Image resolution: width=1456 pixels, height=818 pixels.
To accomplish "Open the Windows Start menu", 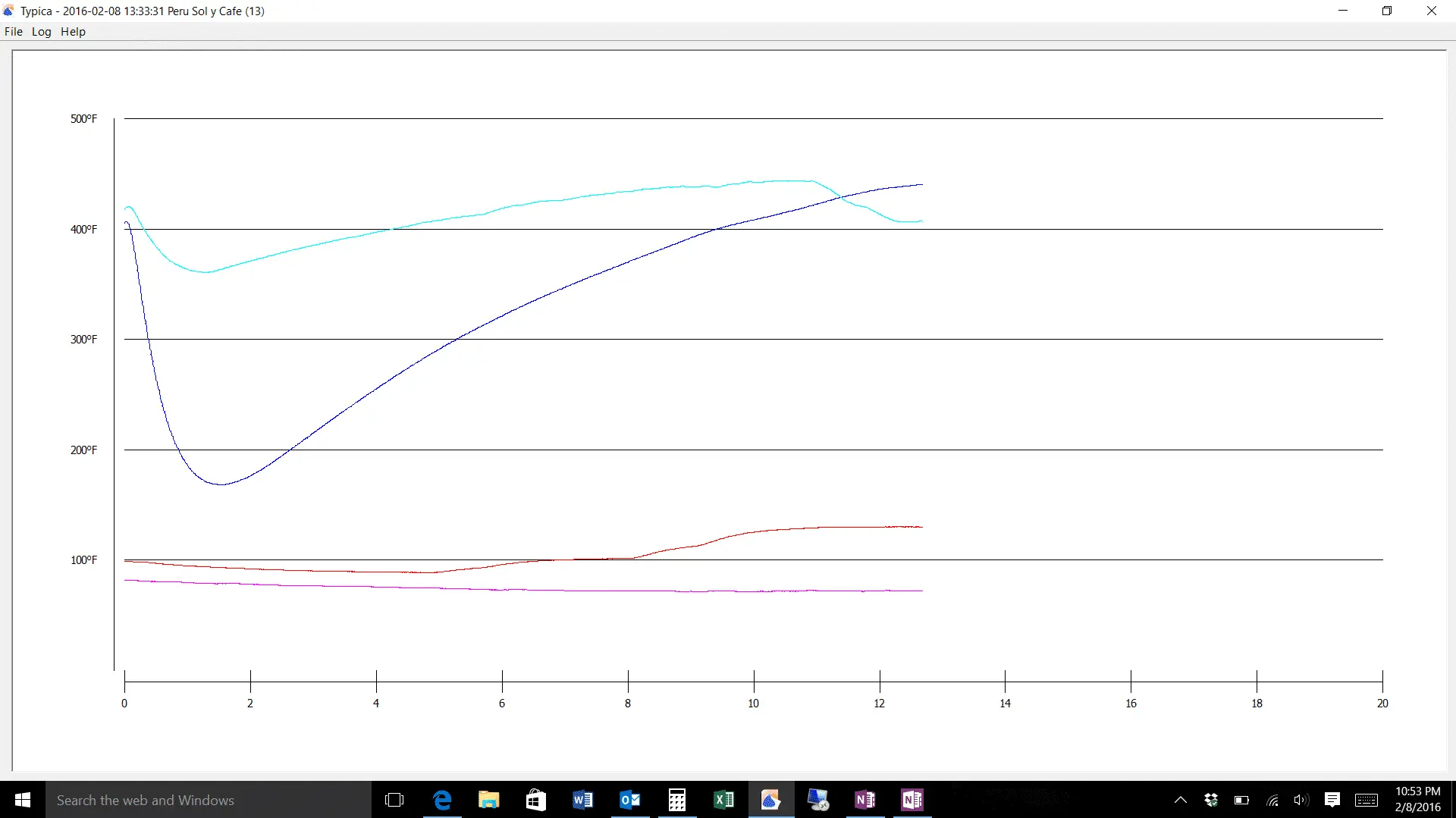I will click(23, 800).
